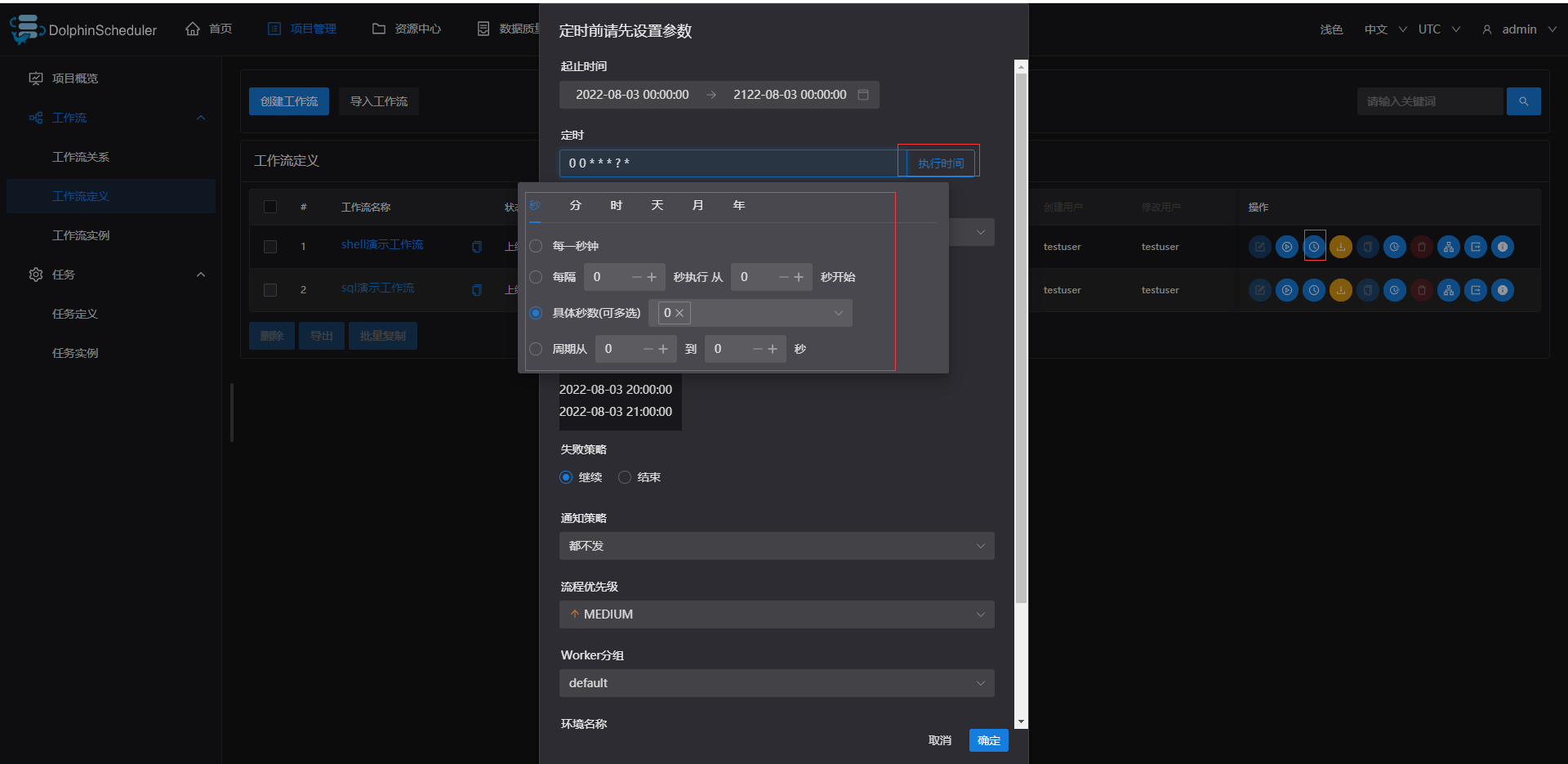The height and width of the screenshot is (764, 1568).
Task: Click the 创建工作流 button
Action: click(289, 101)
